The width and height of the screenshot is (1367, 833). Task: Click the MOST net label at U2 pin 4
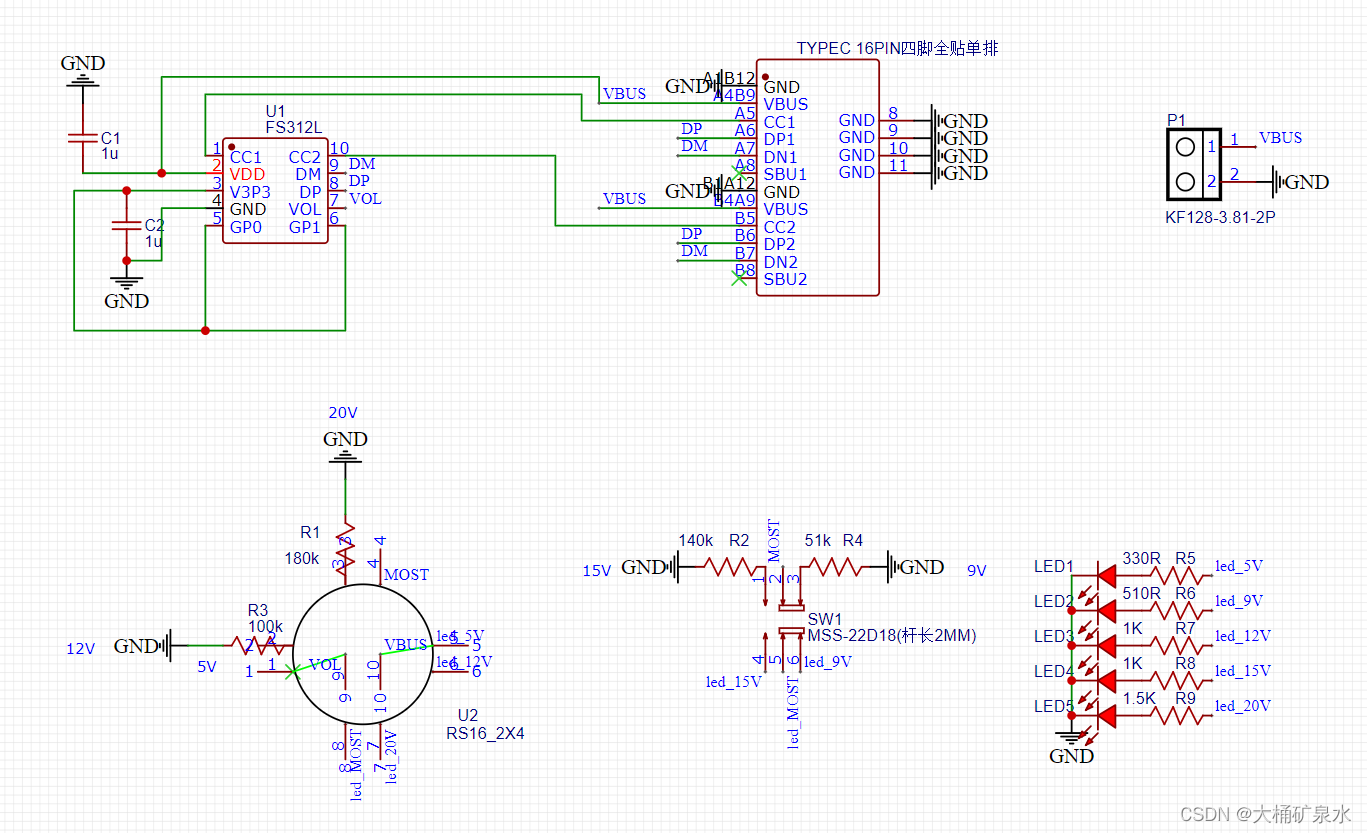pos(406,575)
